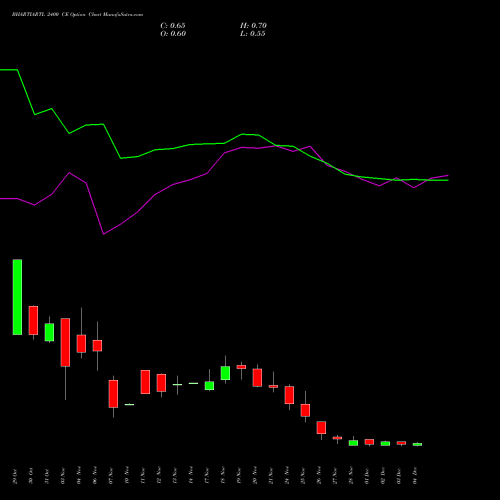
Task: Select the '01 Dec' date axis label
Action: click(367, 476)
